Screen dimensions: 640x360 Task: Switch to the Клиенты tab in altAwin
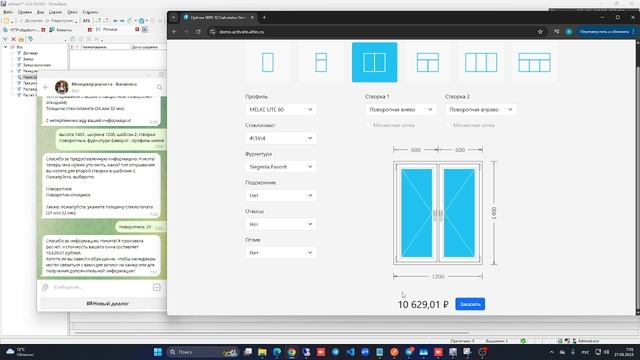tap(64, 30)
